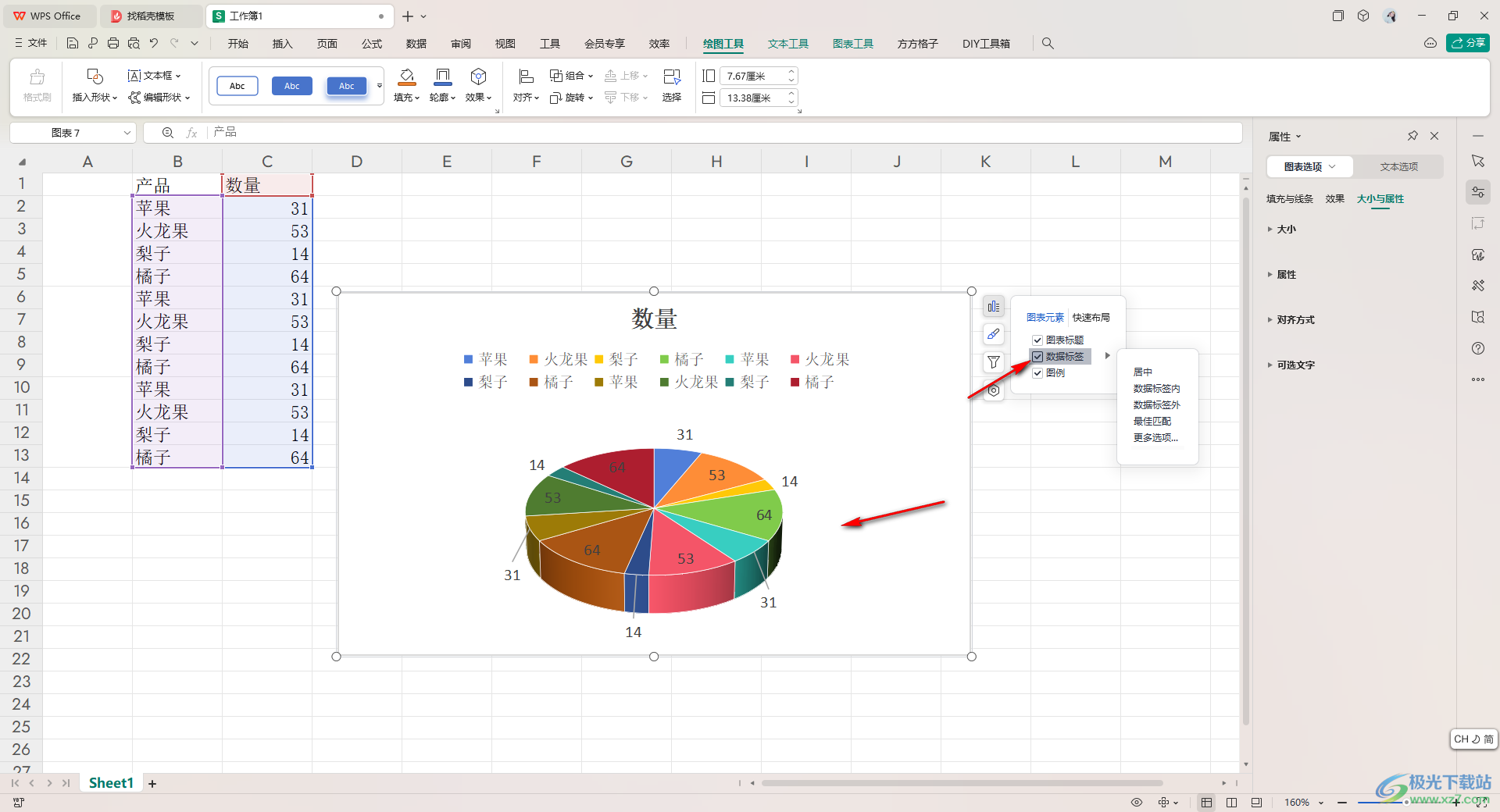Screen dimensions: 1500x812
Task: Toggle the Data Labels checkbox
Action: click(x=1037, y=357)
